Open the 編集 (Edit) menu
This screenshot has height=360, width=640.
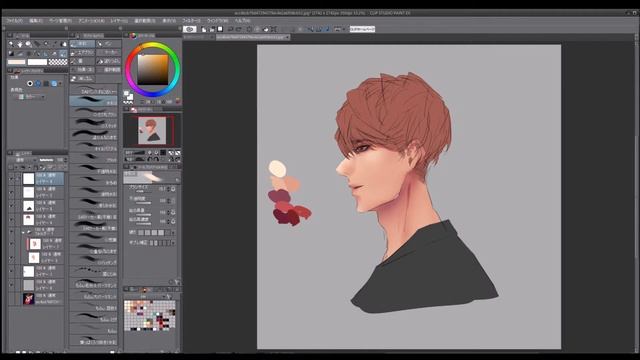(36, 20)
